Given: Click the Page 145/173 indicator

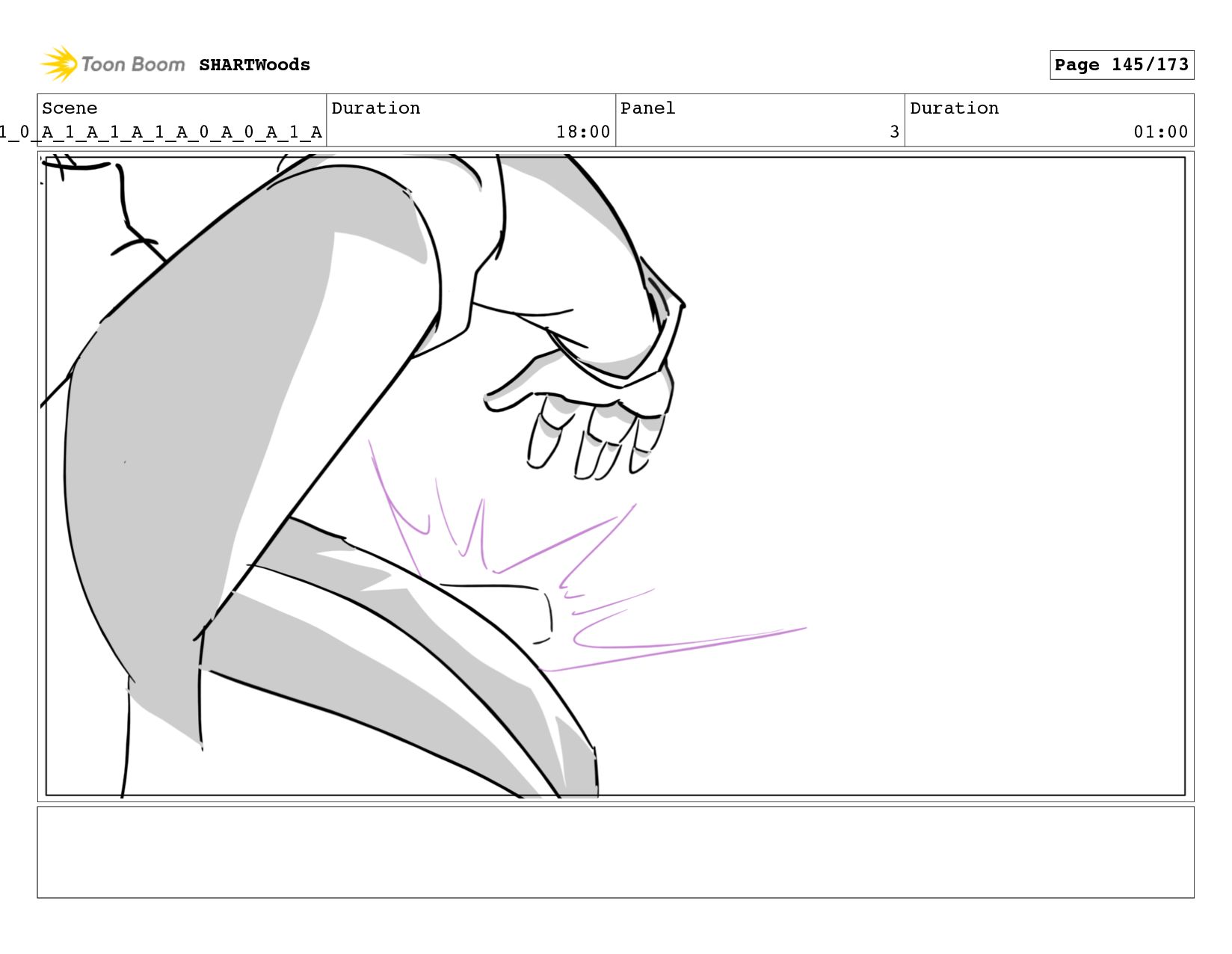Looking at the screenshot, I should pyautogui.click(x=1121, y=65).
